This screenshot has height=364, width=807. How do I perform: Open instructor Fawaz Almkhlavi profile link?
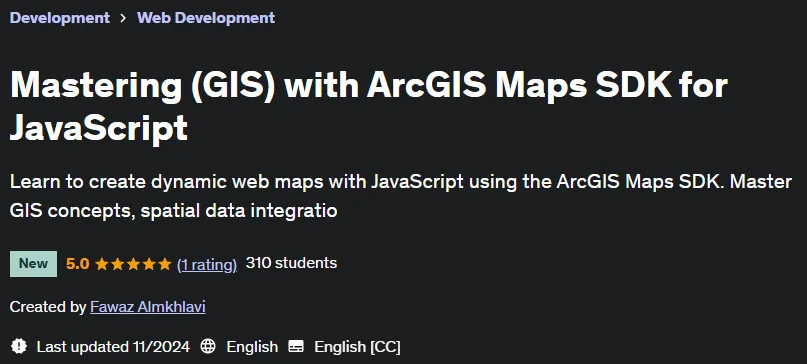pyautogui.click(x=148, y=307)
